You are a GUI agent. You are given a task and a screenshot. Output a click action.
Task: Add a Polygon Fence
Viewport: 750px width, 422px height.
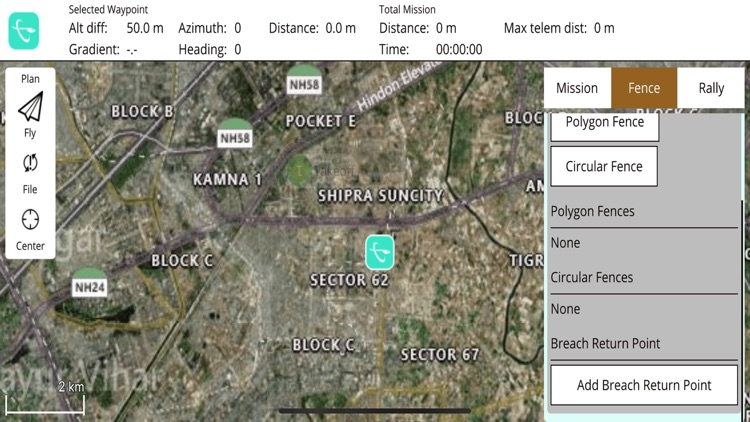605,125
